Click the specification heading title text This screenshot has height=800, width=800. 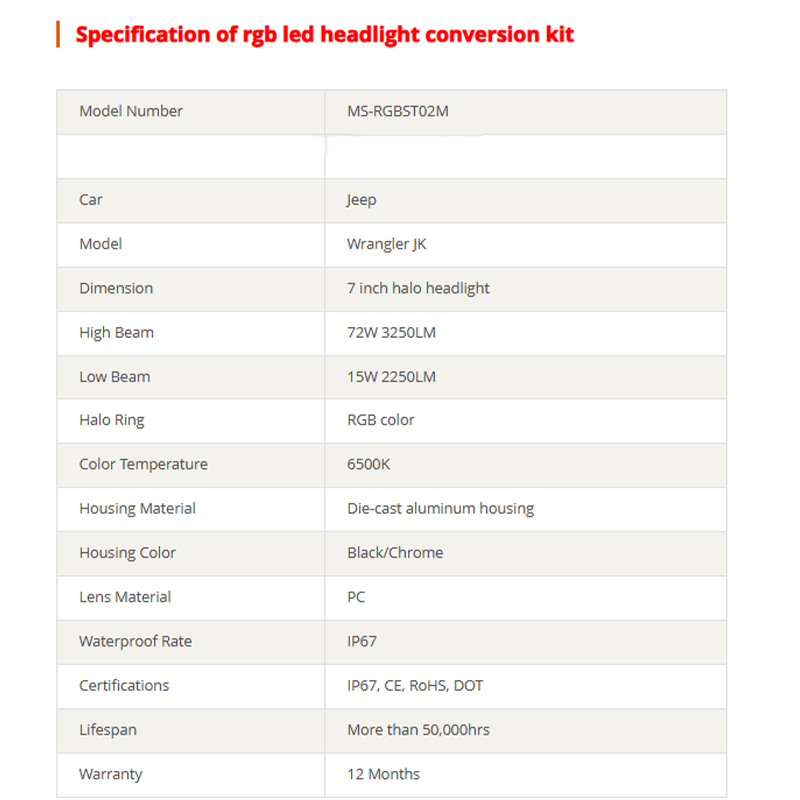[325, 35]
